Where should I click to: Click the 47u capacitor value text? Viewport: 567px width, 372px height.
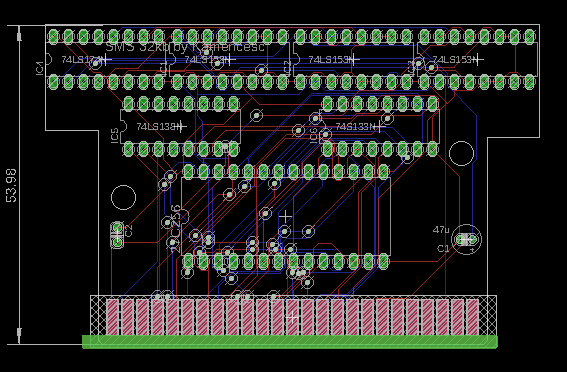pos(441,230)
